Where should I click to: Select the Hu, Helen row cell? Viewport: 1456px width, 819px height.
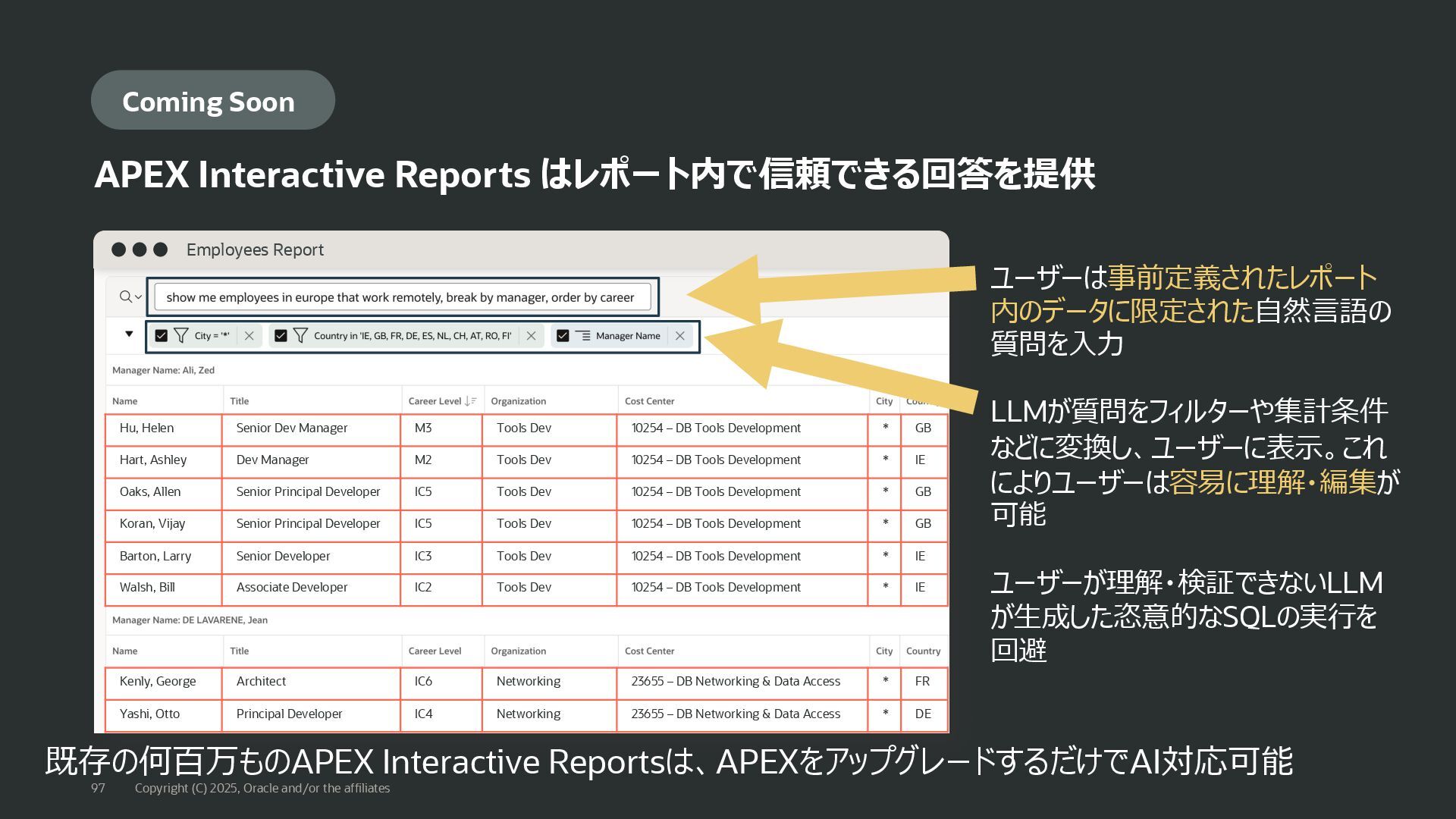tap(146, 428)
